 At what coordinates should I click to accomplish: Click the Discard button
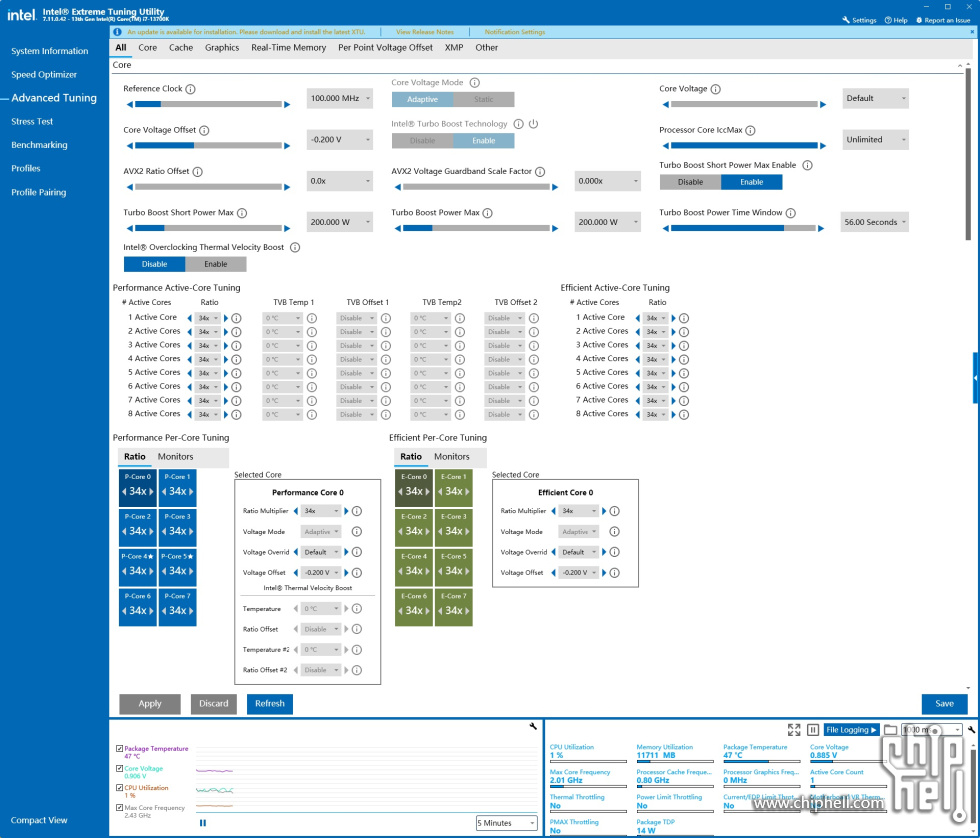[x=214, y=704]
